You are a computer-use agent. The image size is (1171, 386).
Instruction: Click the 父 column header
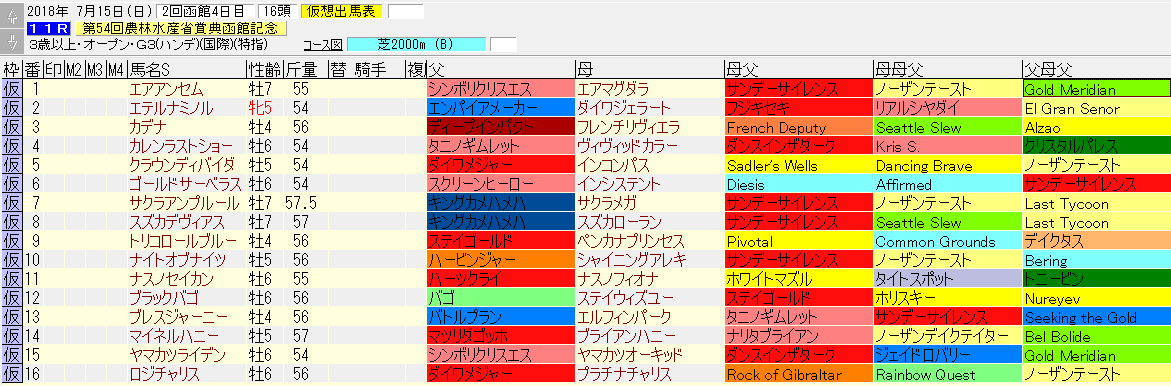[x=500, y=70]
